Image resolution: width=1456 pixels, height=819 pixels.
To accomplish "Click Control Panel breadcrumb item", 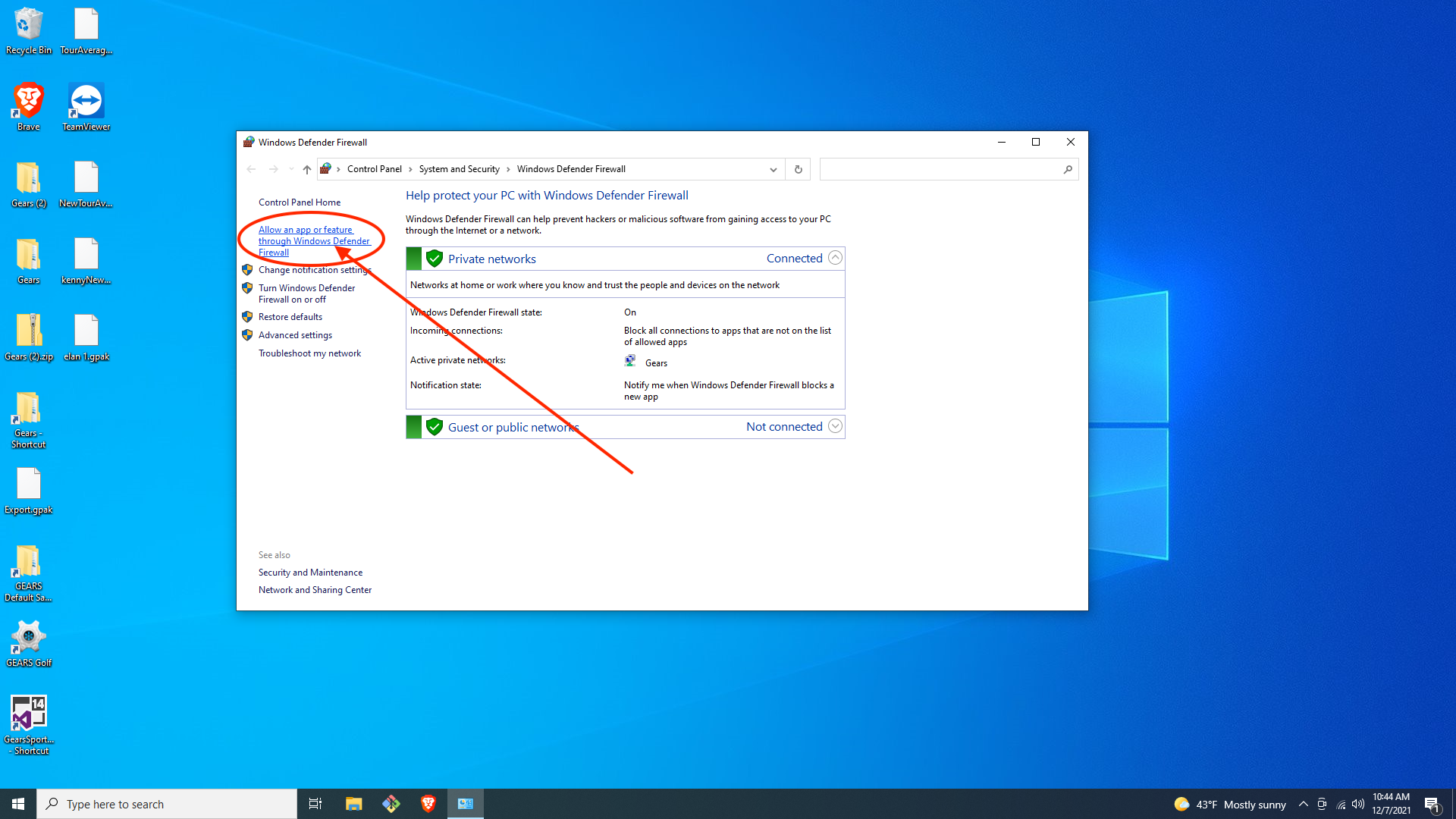I will click(374, 169).
